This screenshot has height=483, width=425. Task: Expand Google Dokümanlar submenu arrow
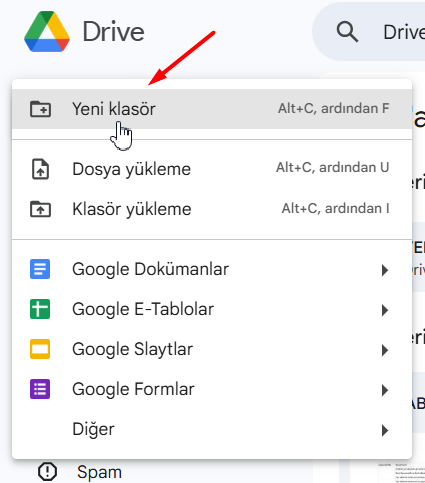pyautogui.click(x=385, y=270)
